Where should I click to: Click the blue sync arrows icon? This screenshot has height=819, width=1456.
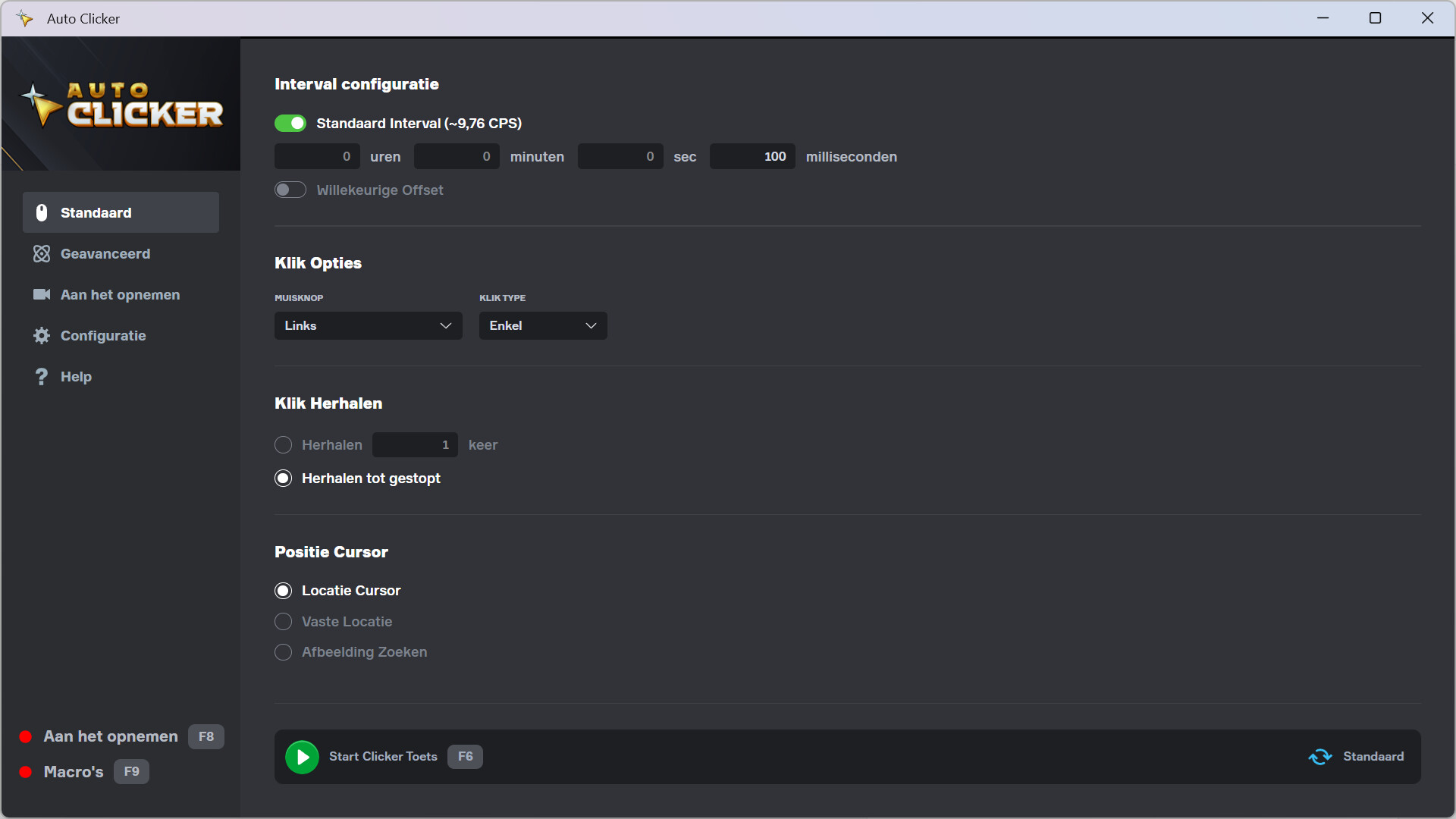pos(1320,756)
